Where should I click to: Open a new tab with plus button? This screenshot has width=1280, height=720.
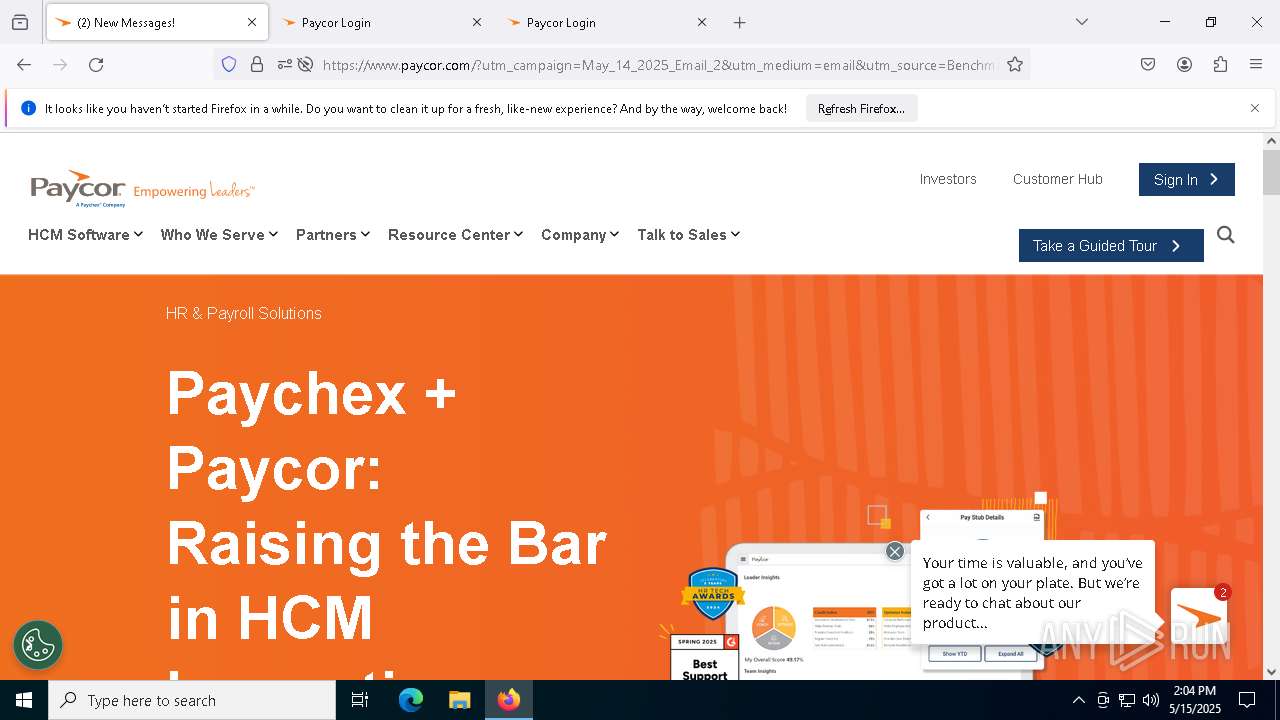pos(739,22)
